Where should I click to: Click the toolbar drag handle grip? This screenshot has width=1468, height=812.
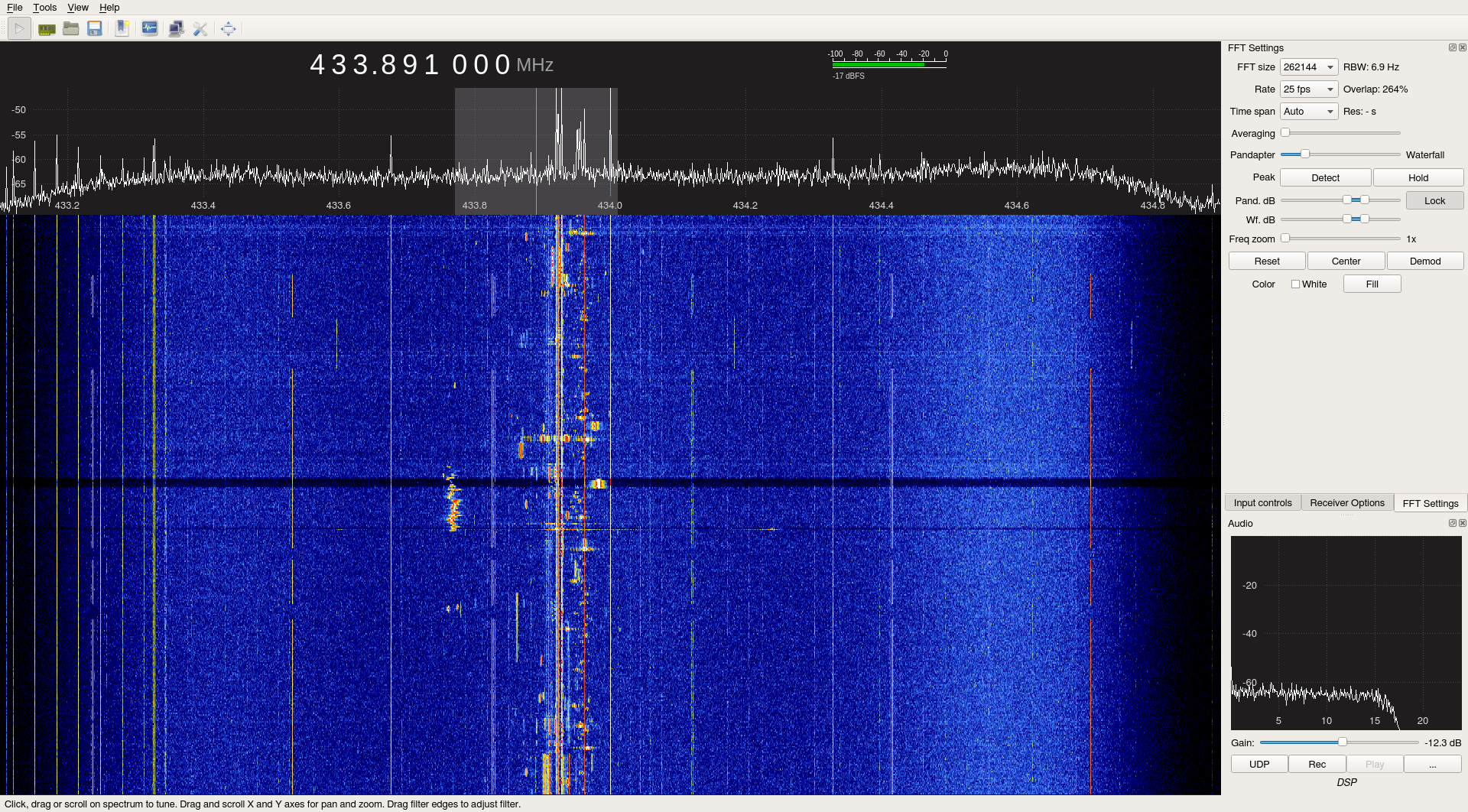click(x=3, y=29)
